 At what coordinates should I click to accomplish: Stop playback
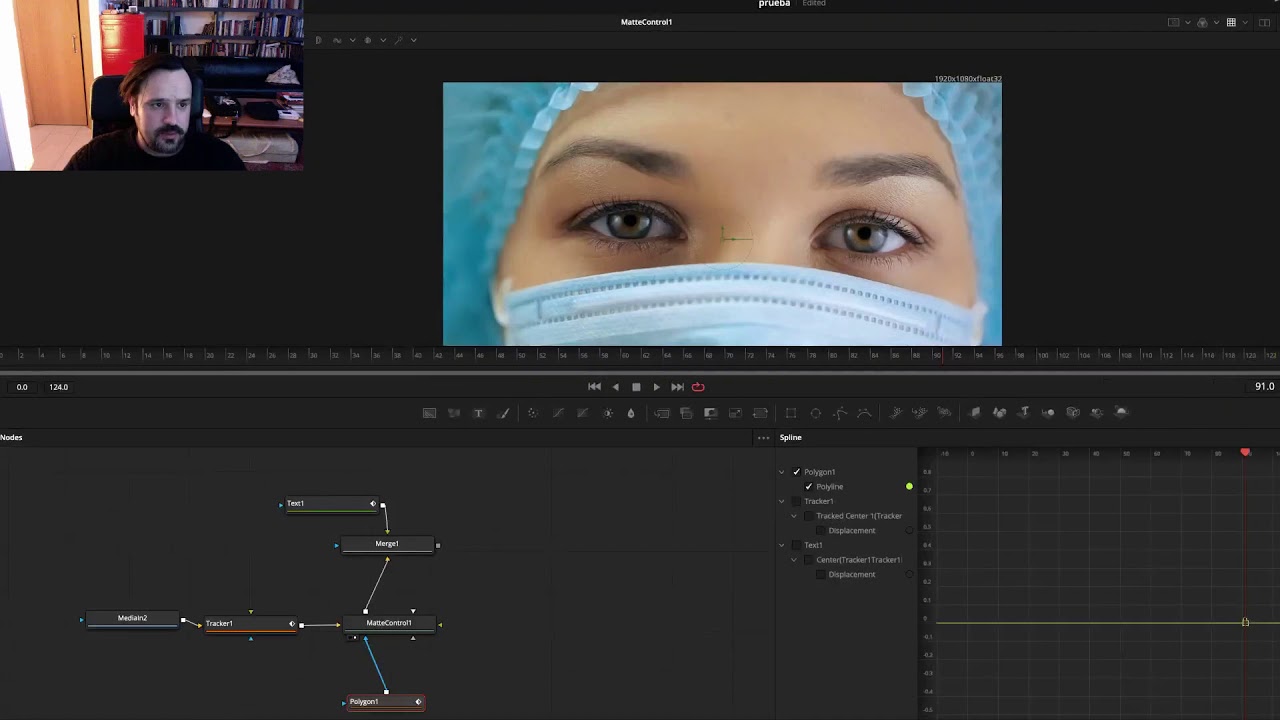point(636,387)
